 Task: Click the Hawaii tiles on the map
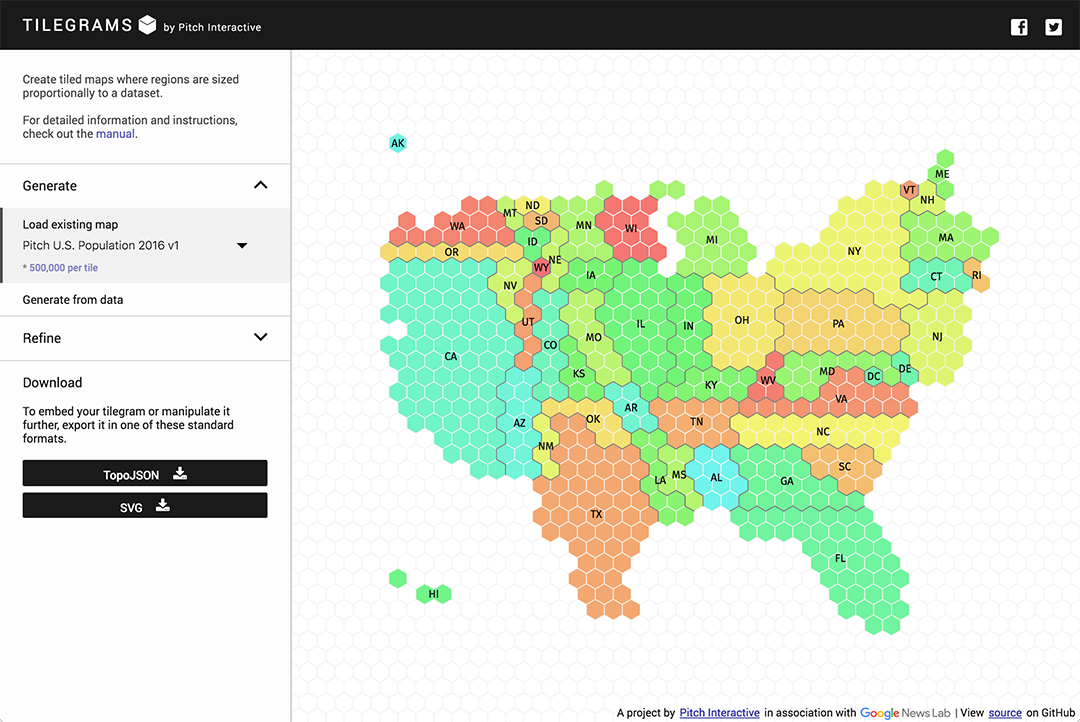coord(433,593)
